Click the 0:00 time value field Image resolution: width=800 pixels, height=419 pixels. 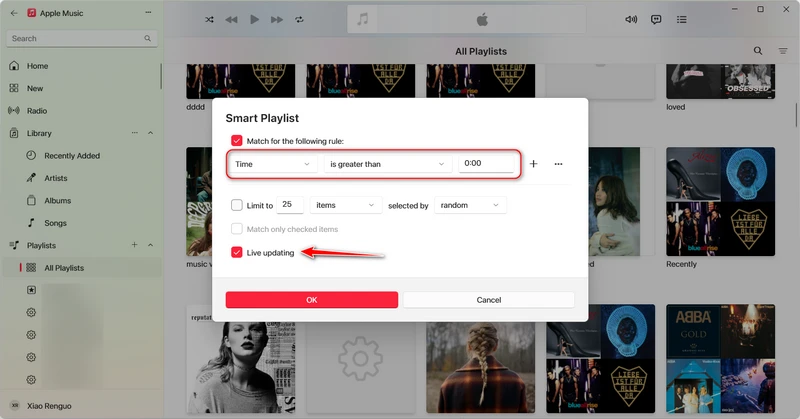pos(486,163)
